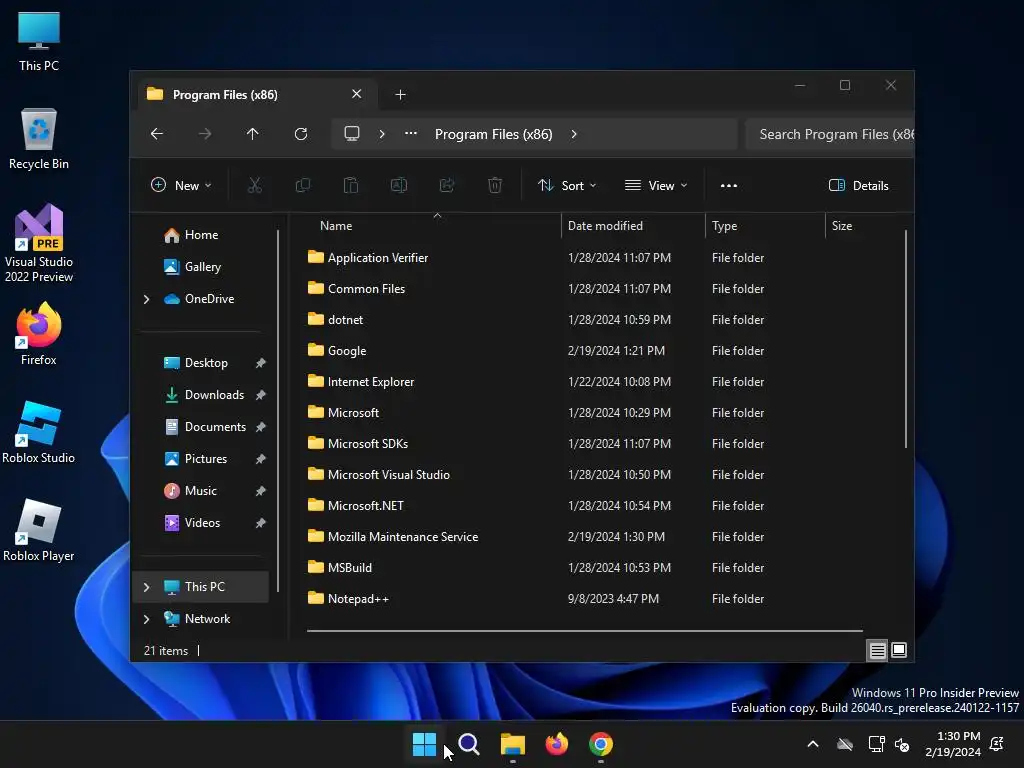Click the Delete trash can icon
This screenshot has height=768, width=1024.
495,185
